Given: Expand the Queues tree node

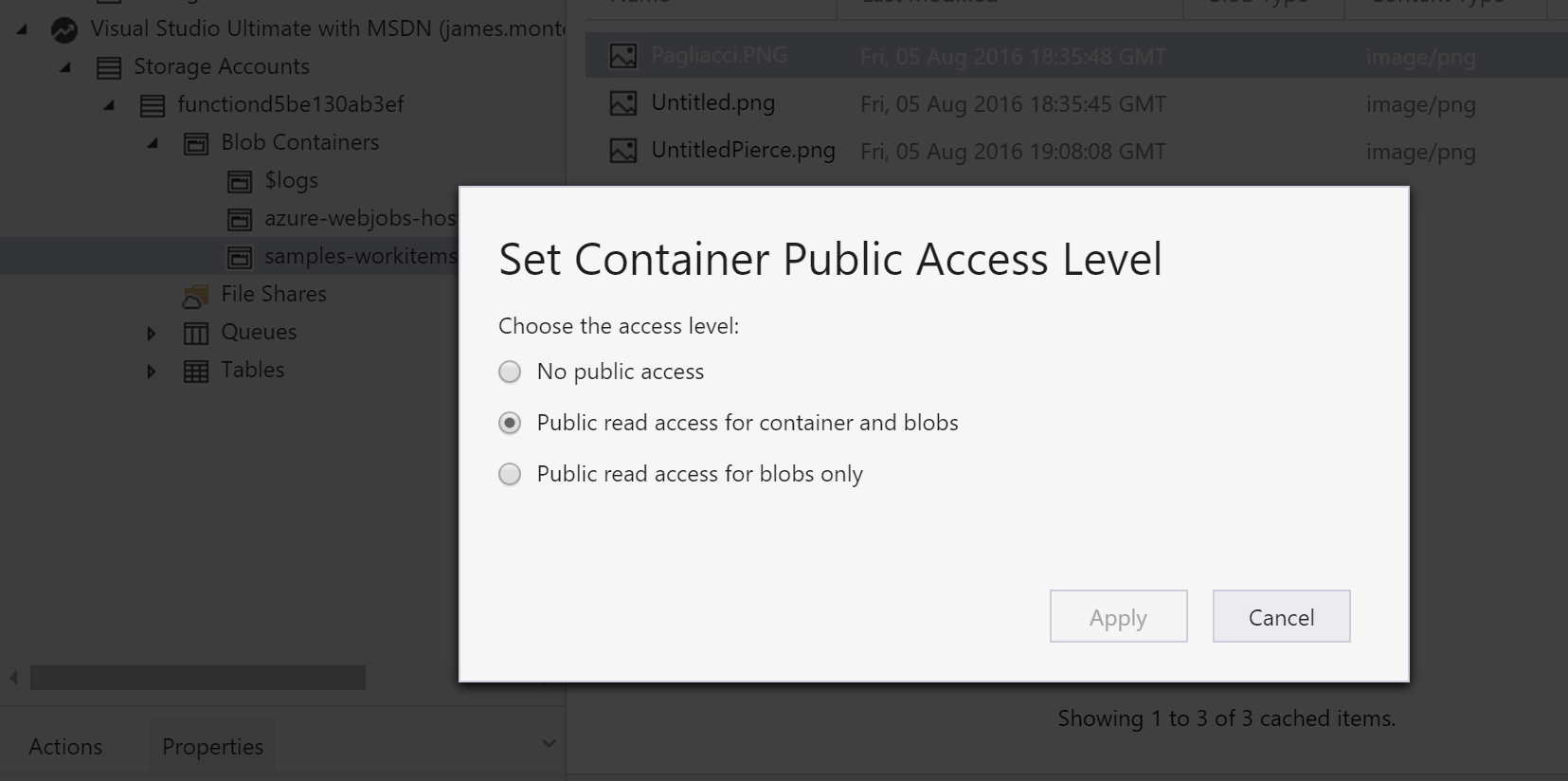Looking at the screenshot, I should (x=152, y=333).
